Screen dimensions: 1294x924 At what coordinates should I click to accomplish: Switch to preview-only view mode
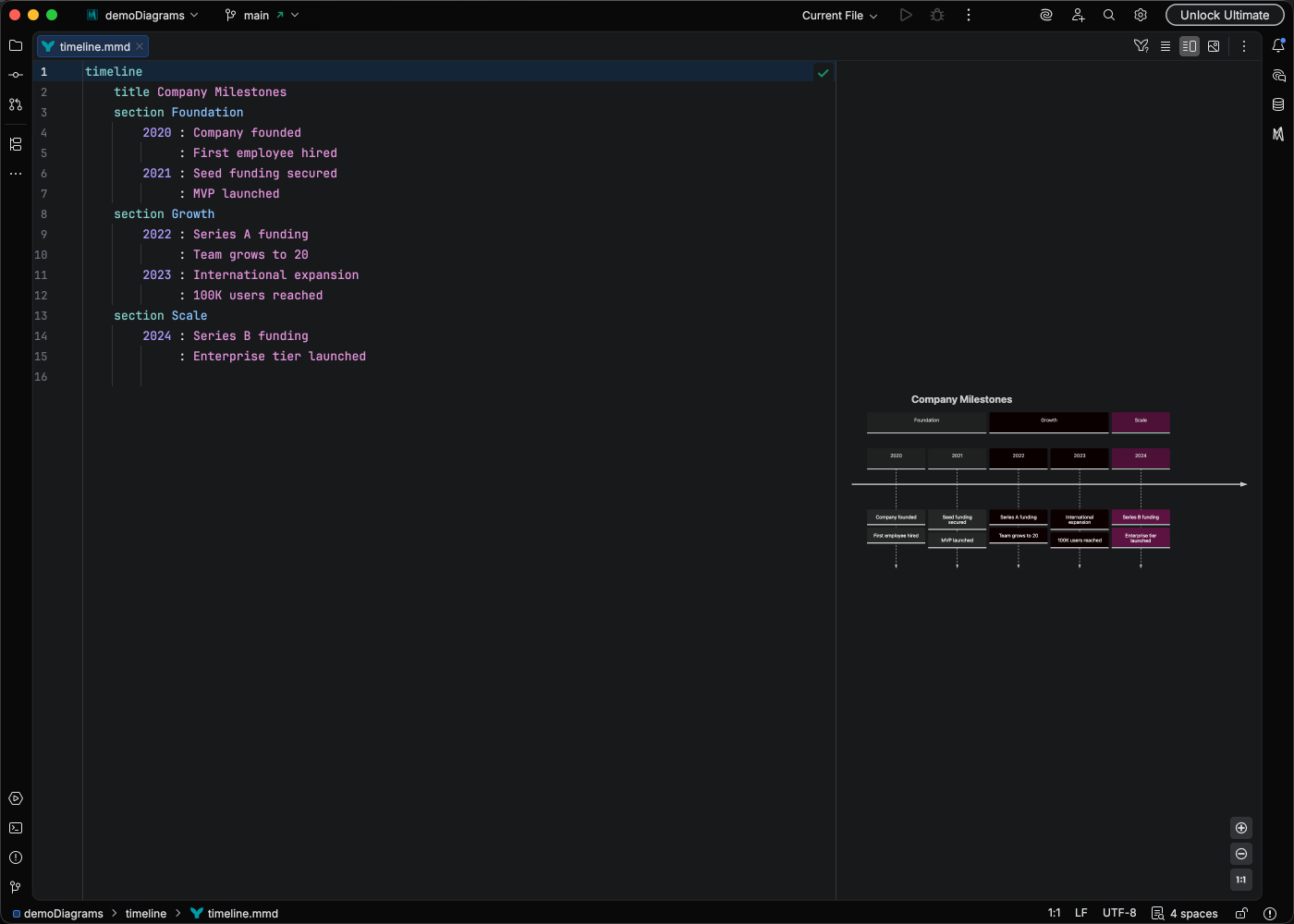tap(1214, 46)
